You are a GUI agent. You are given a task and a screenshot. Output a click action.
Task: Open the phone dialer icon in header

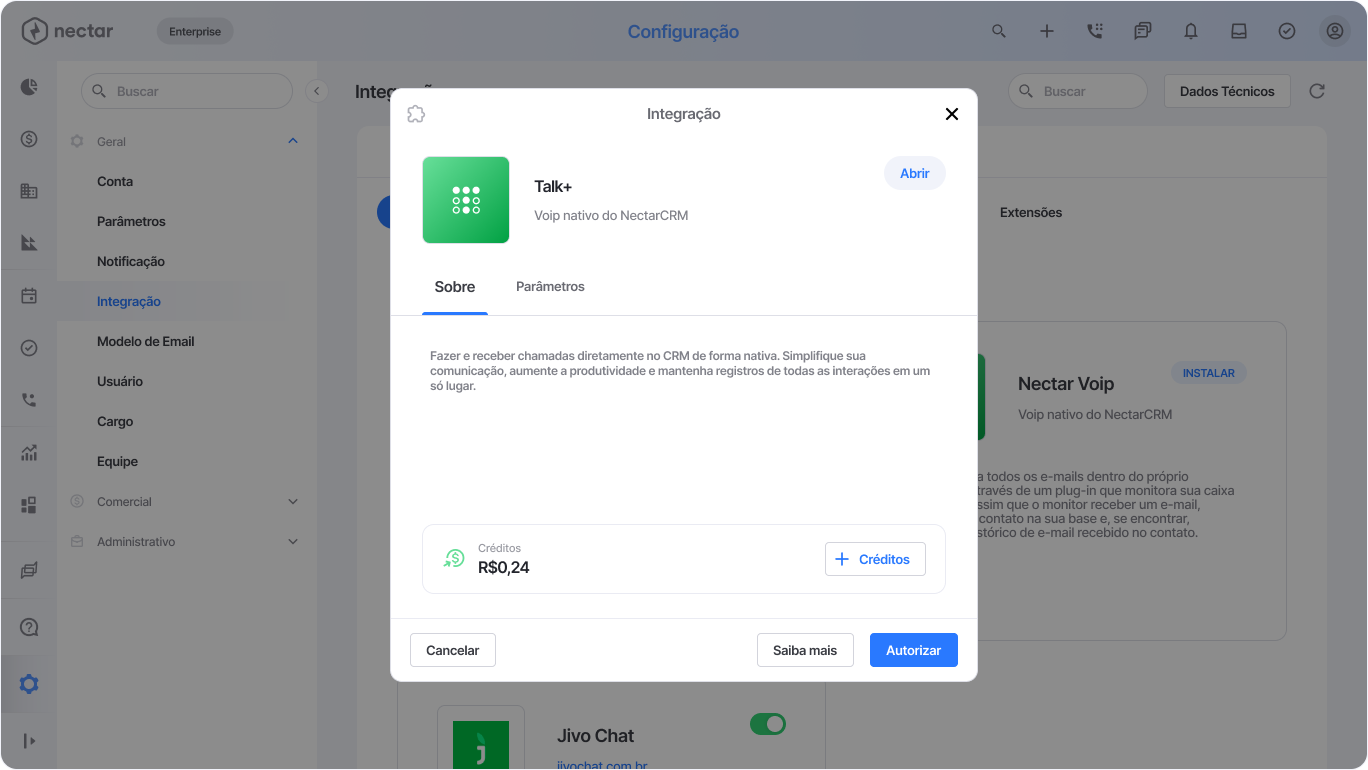point(1095,31)
